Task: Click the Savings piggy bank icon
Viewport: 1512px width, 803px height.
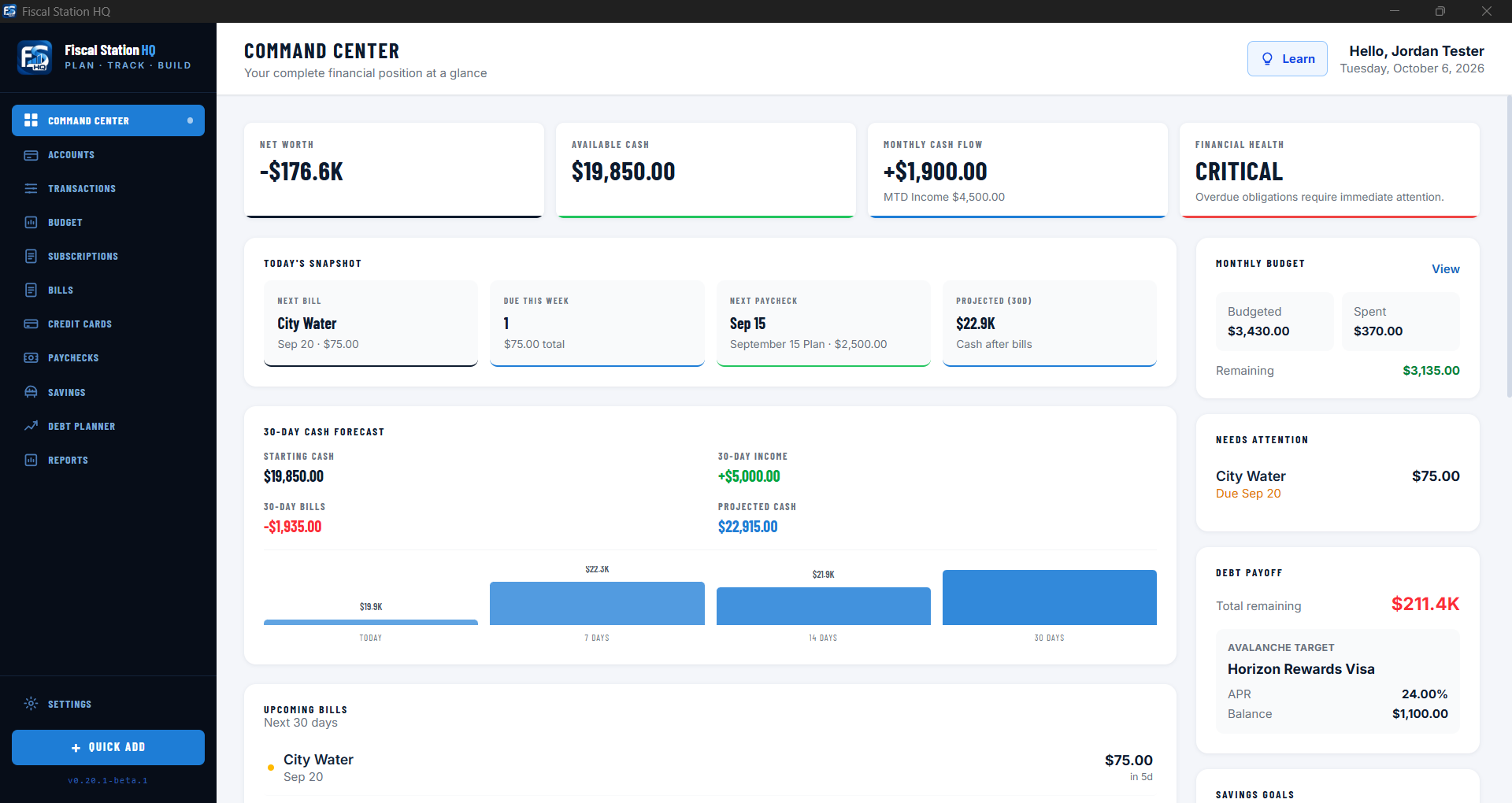Action: pyautogui.click(x=31, y=392)
